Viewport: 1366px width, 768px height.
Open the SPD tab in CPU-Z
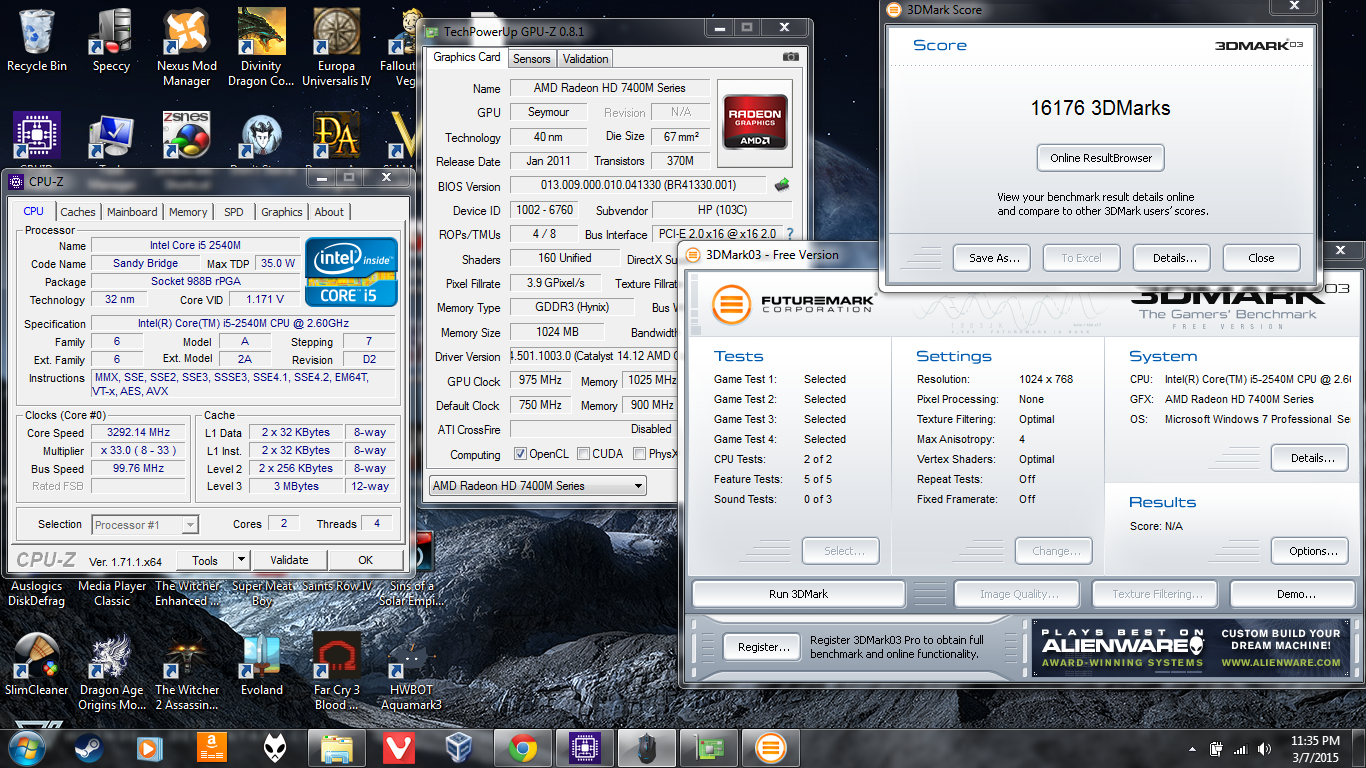click(x=234, y=212)
